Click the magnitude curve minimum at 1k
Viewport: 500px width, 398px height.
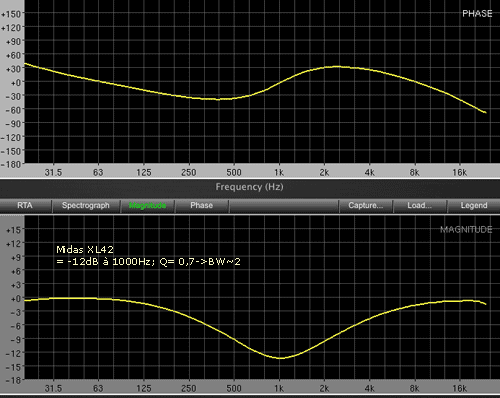point(281,358)
